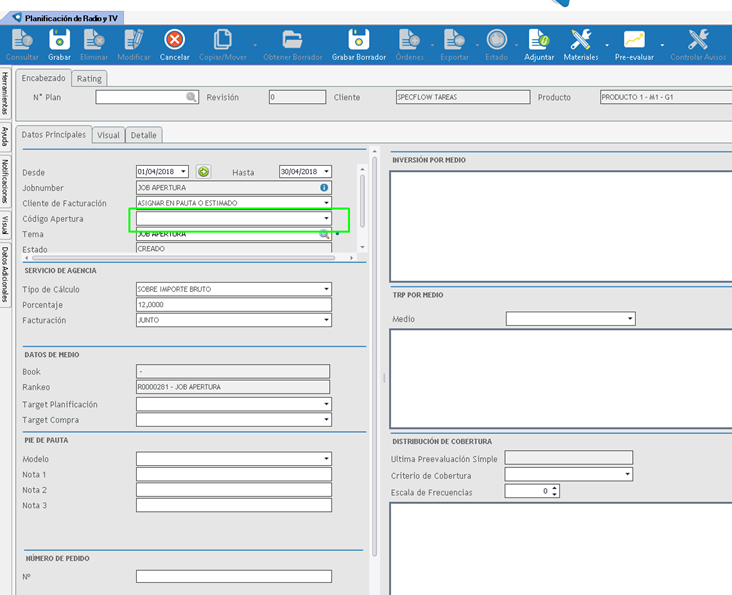Image resolution: width=732 pixels, height=595 pixels.
Task: Click the Grabar Borrador icon
Action: 358,40
